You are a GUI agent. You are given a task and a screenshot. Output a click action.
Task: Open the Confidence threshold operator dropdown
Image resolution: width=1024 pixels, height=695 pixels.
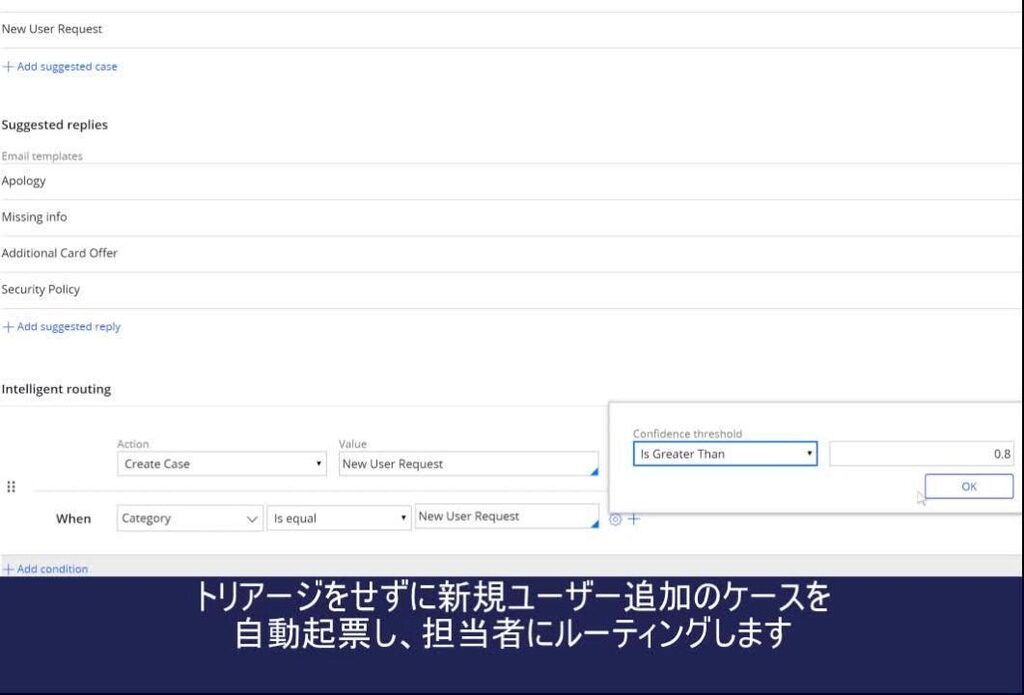pos(725,454)
